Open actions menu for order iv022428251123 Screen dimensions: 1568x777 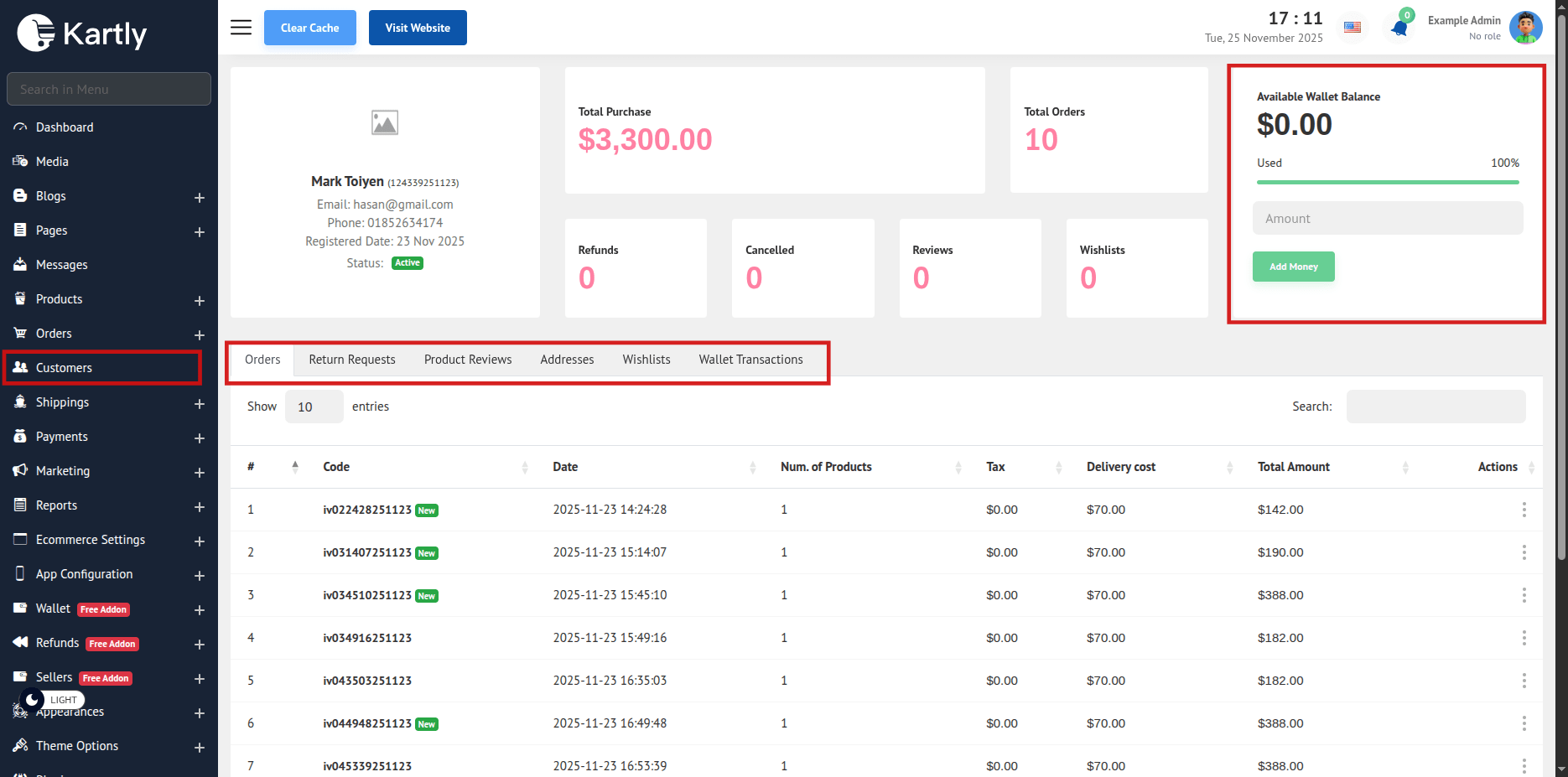pyautogui.click(x=1524, y=510)
